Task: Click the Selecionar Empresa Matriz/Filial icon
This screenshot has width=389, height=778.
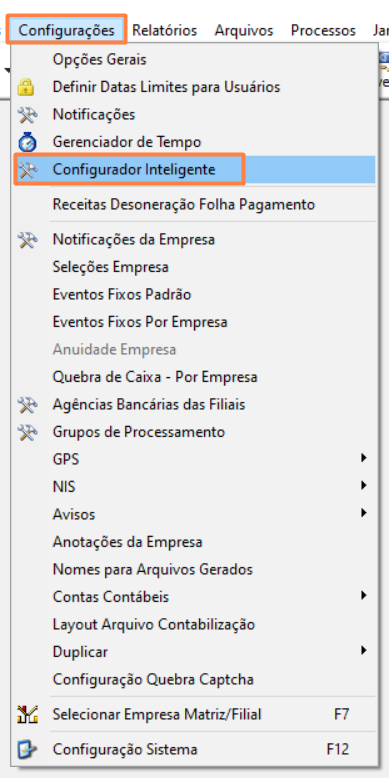Action: [27, 714]
